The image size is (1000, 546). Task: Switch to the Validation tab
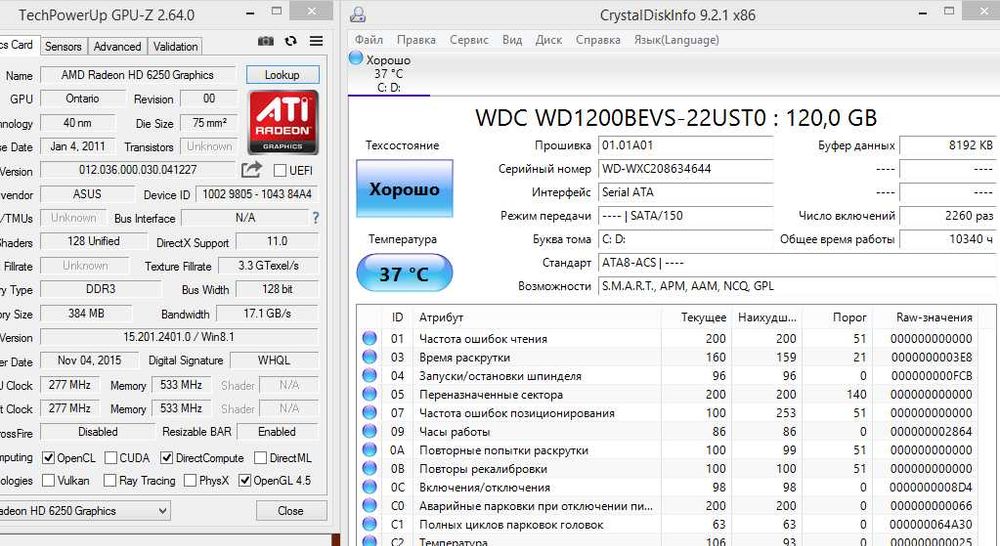click(175, 47)
